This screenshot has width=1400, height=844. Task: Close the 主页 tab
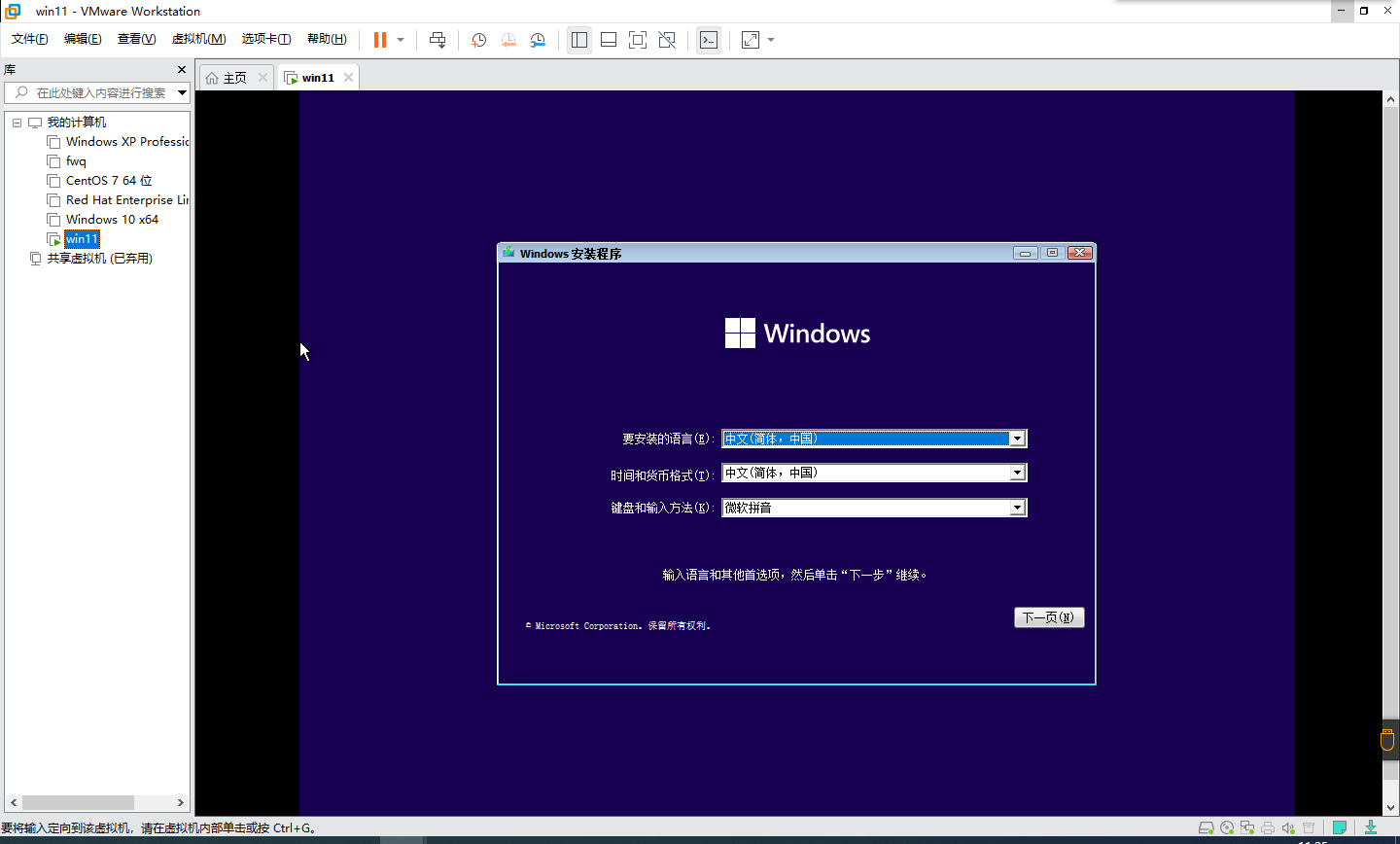[x=262, y=78]
